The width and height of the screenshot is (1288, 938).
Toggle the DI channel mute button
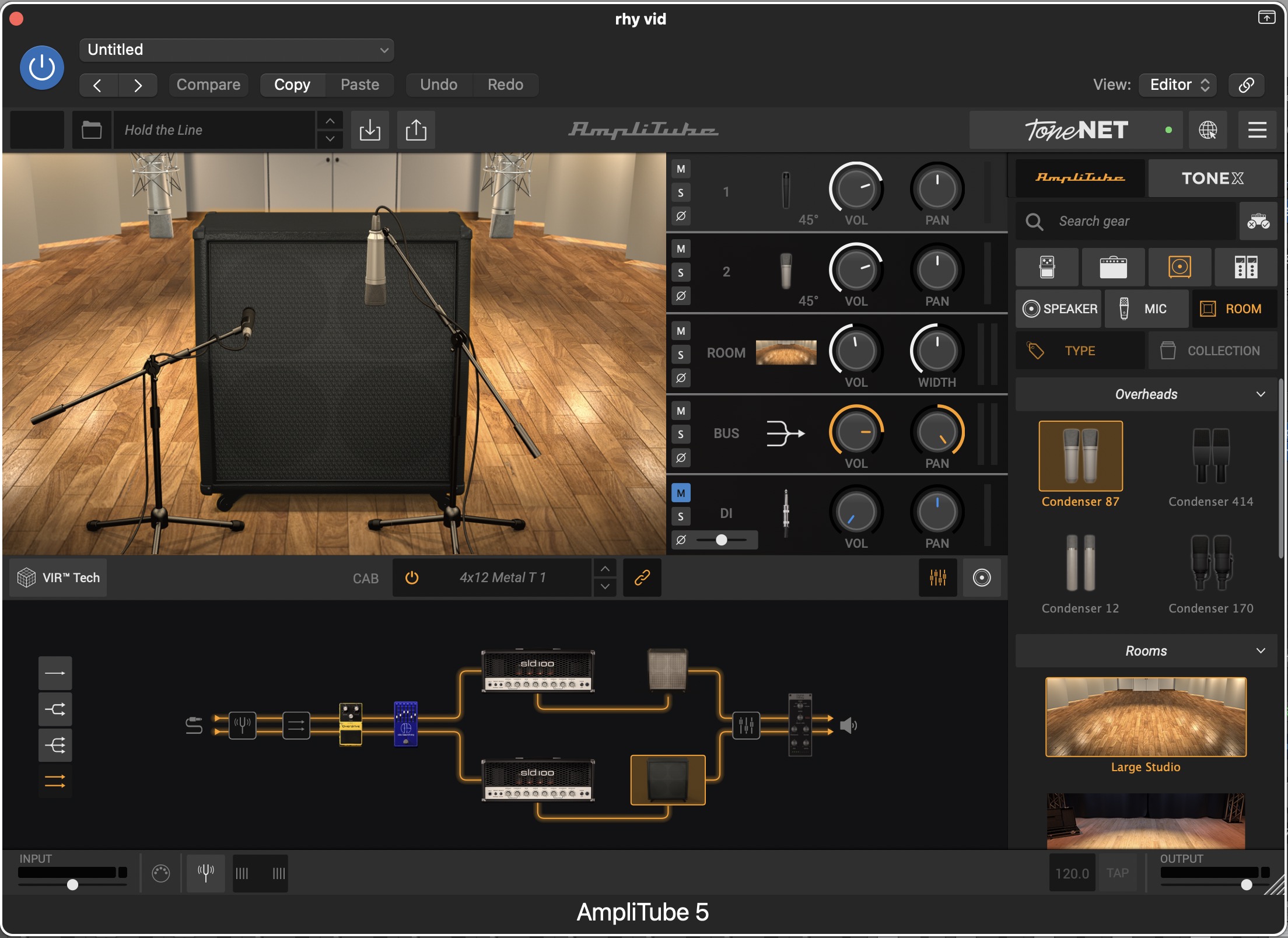[x=681, y=493]
